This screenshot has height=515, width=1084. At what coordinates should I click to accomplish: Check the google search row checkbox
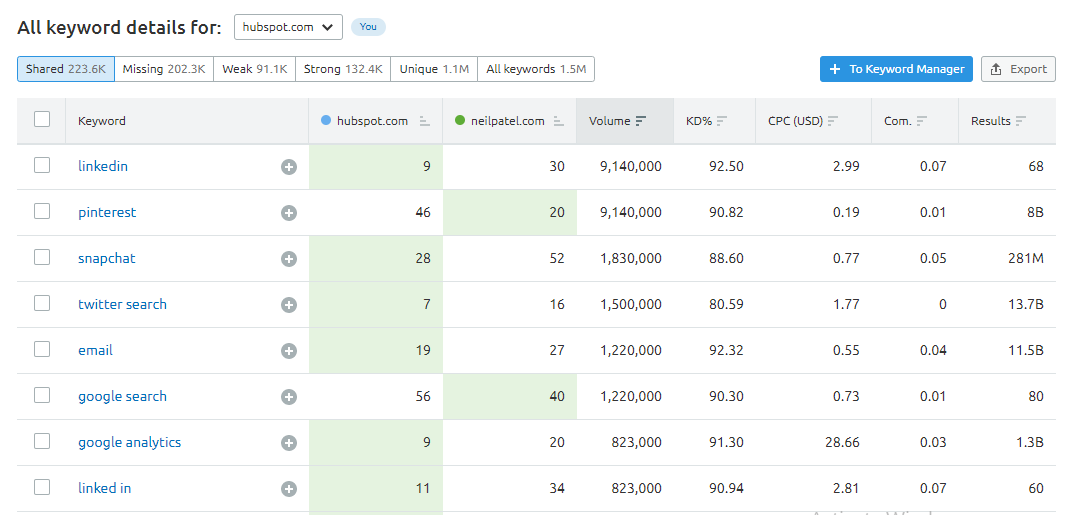coord(42,395)
